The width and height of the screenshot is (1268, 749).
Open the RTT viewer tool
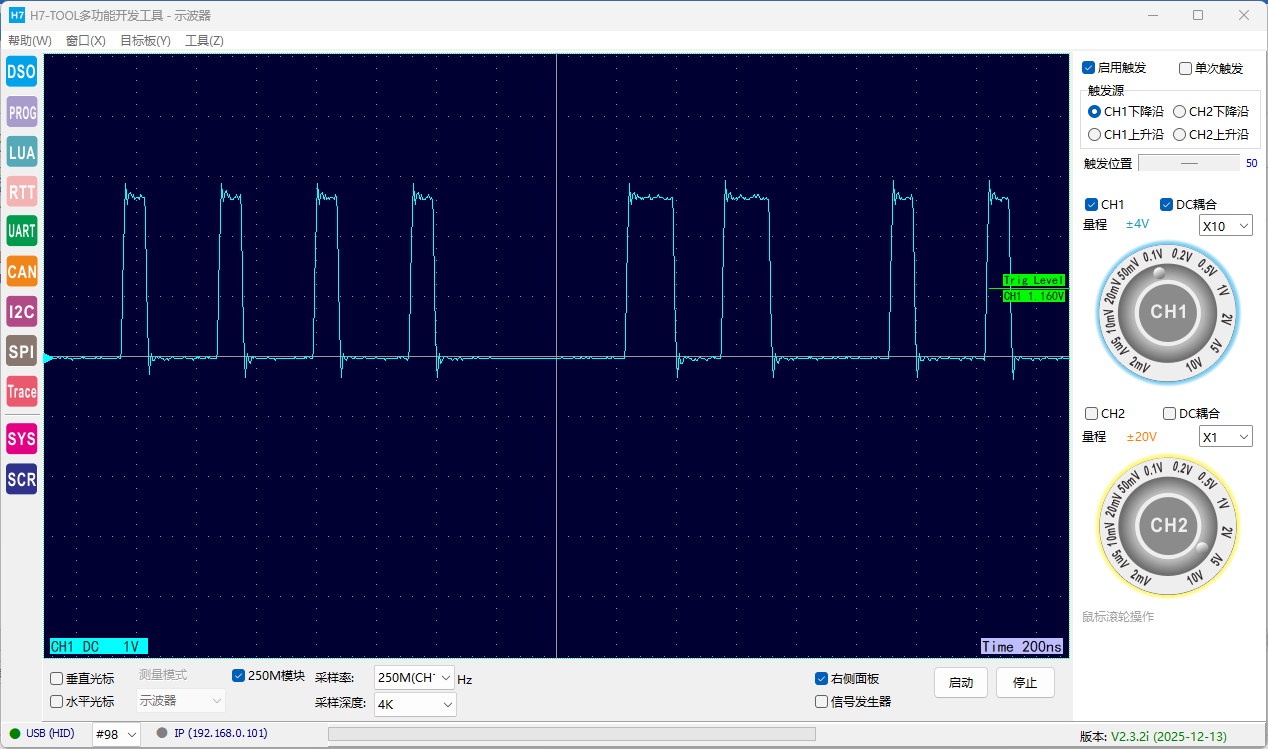point(22,192)
